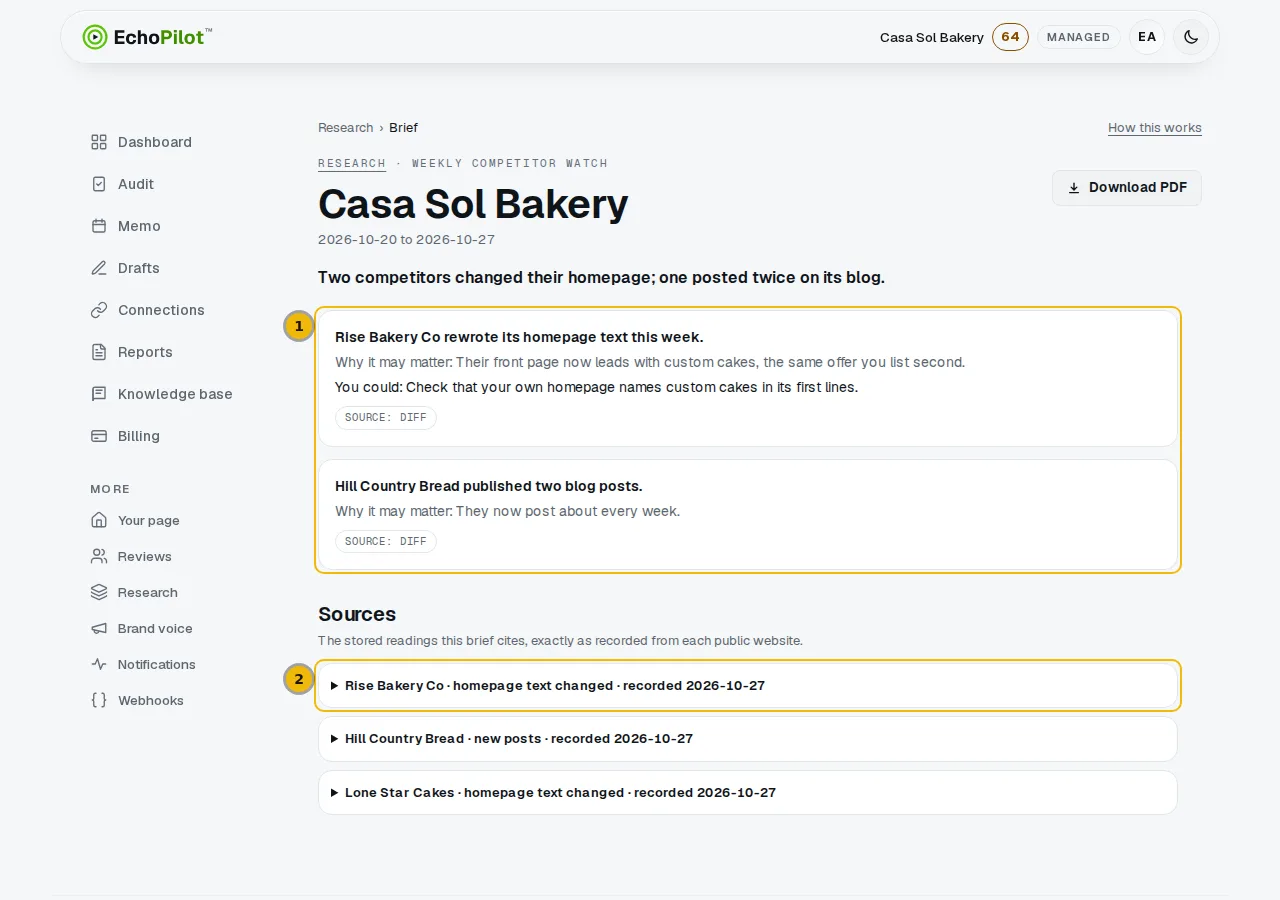Click the 64 score badge
Screen dimensions: 1280x900
pyautogui.click(x=1010, y=37)
